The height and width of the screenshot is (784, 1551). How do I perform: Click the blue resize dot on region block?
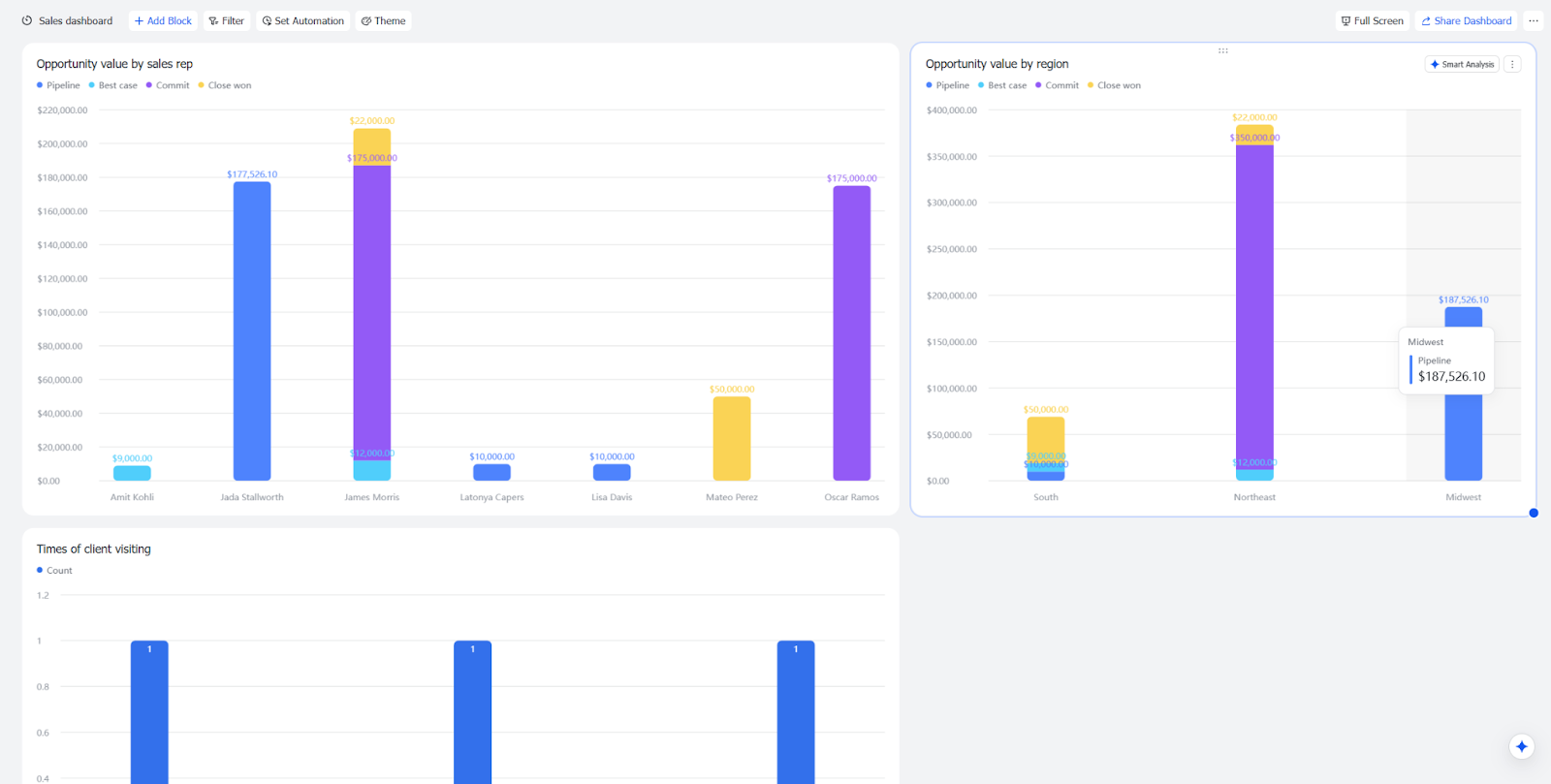1534,513
